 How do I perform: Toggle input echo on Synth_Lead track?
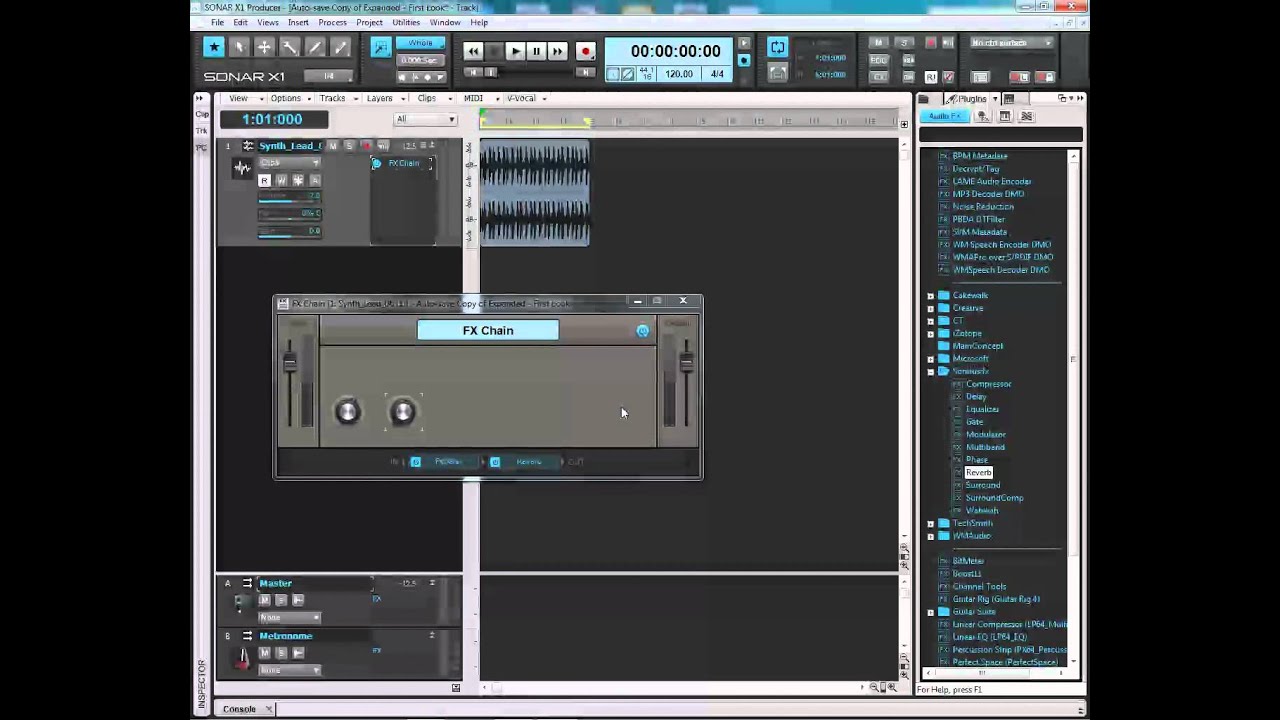pos(382,146)
